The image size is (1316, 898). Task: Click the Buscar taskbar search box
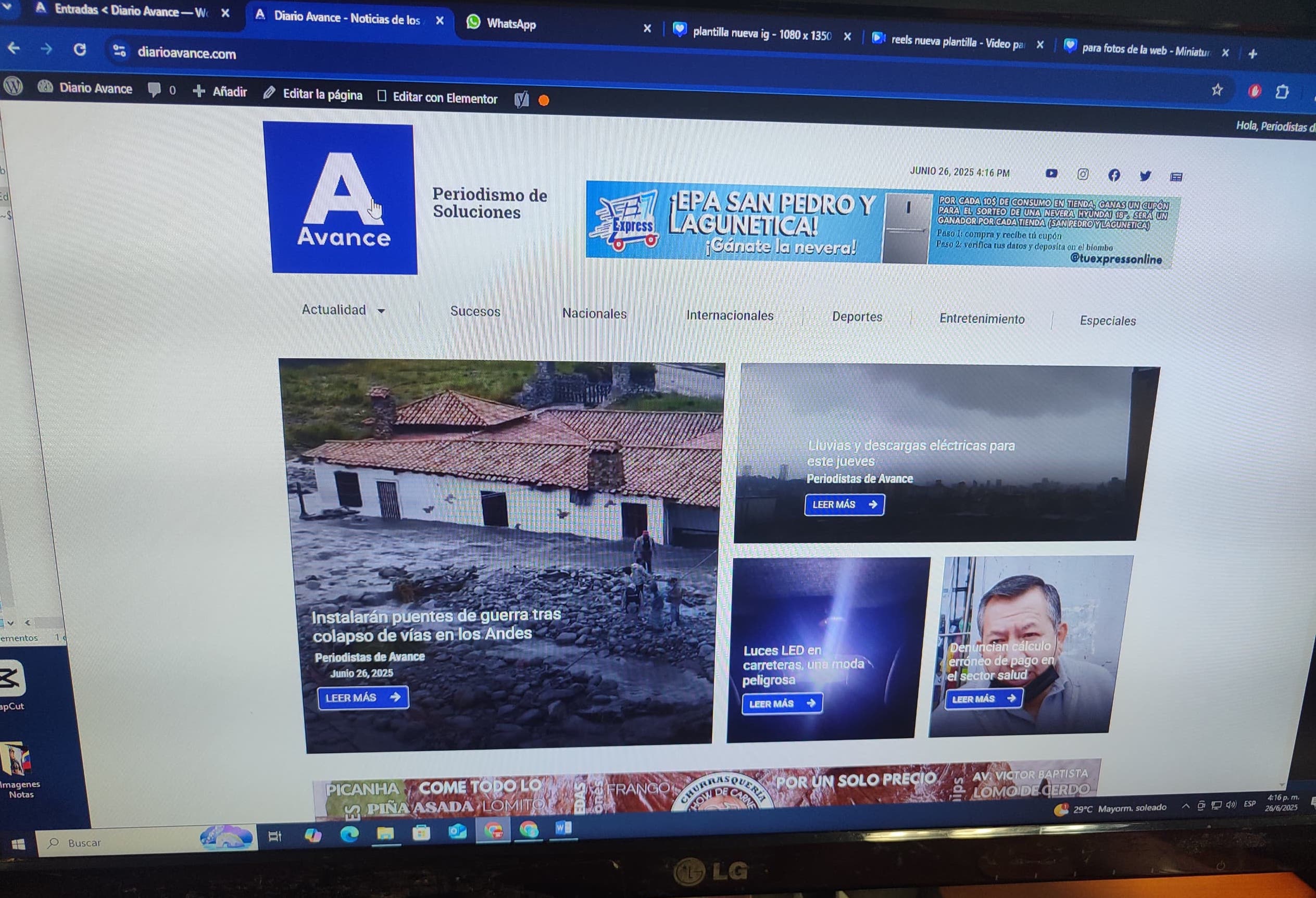pyautogui.click(x=147, y=841)
